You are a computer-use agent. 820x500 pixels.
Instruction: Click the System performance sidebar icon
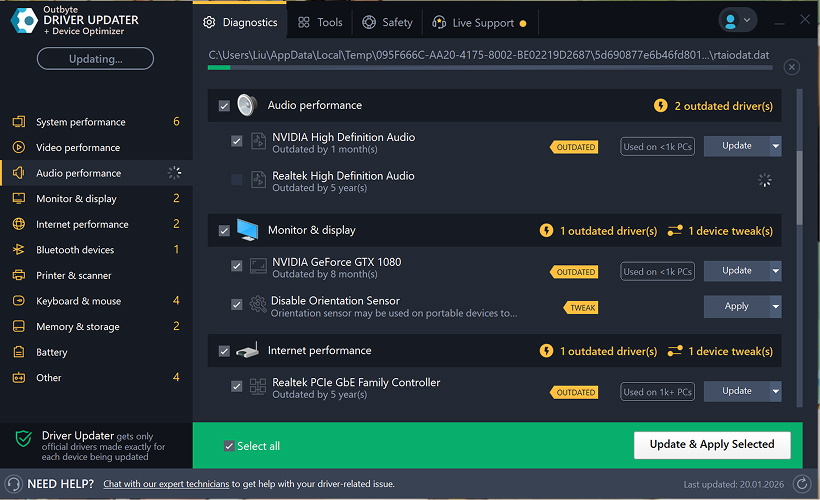18,122
